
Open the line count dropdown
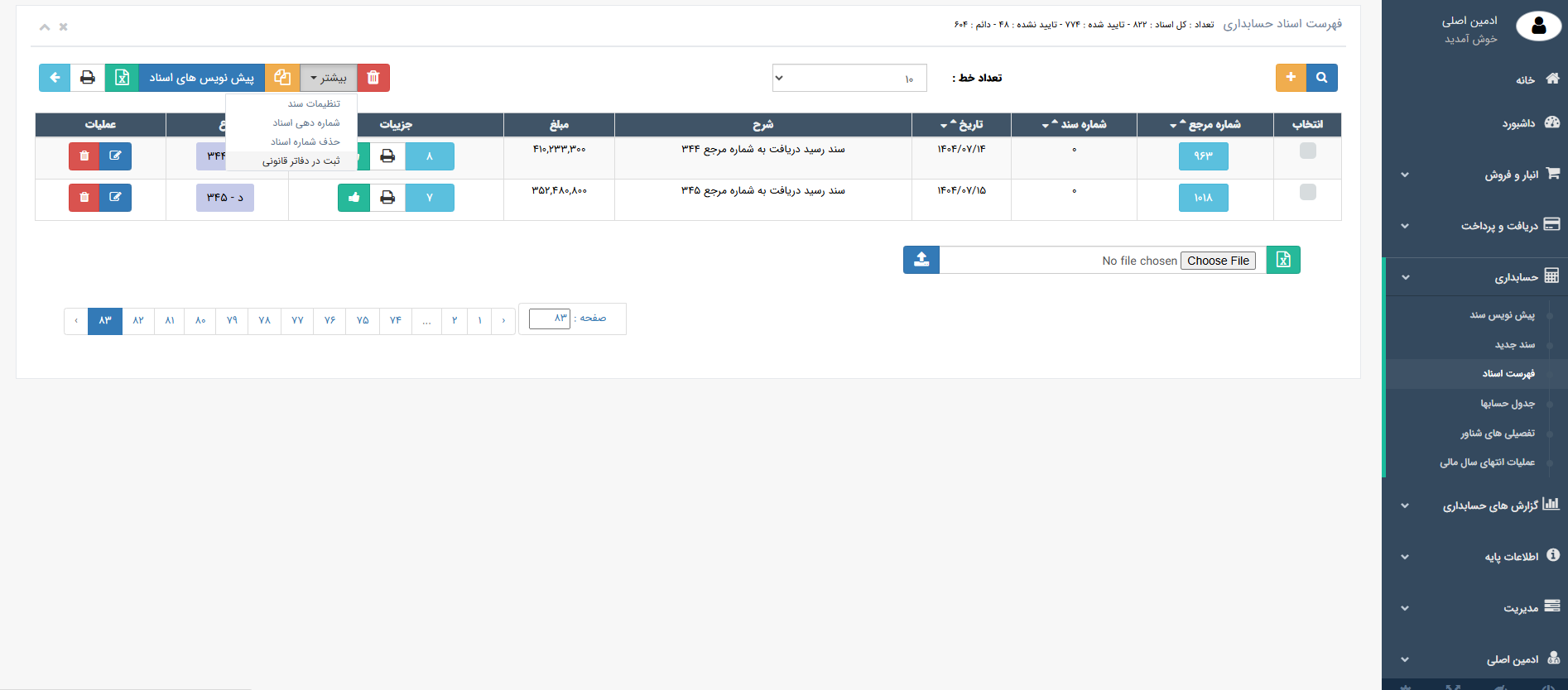coord(849,78)
